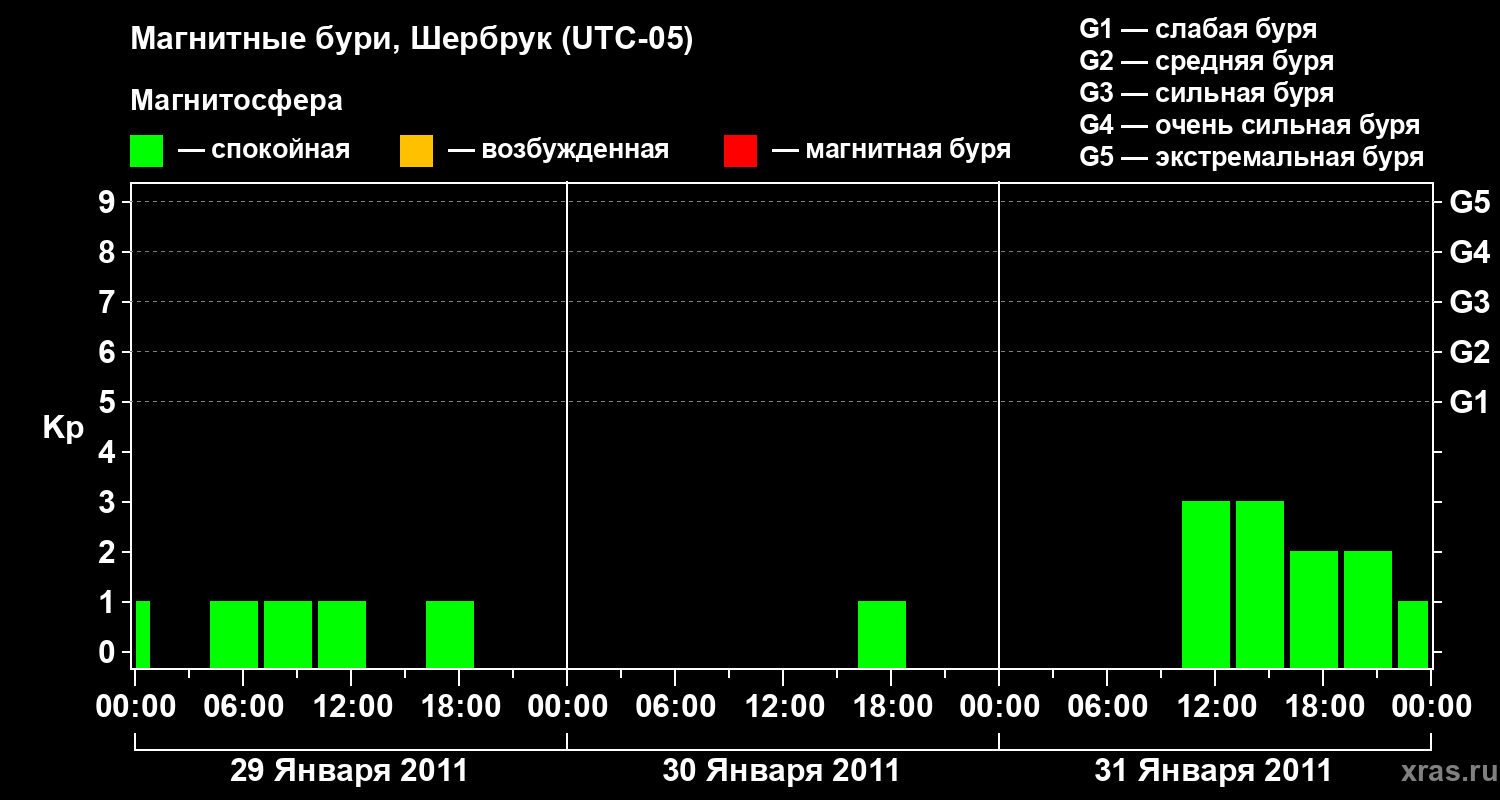
Task: Click the Kp 3 bar 10:00–13:00 on 31 Января
Action: (1206, 584)
